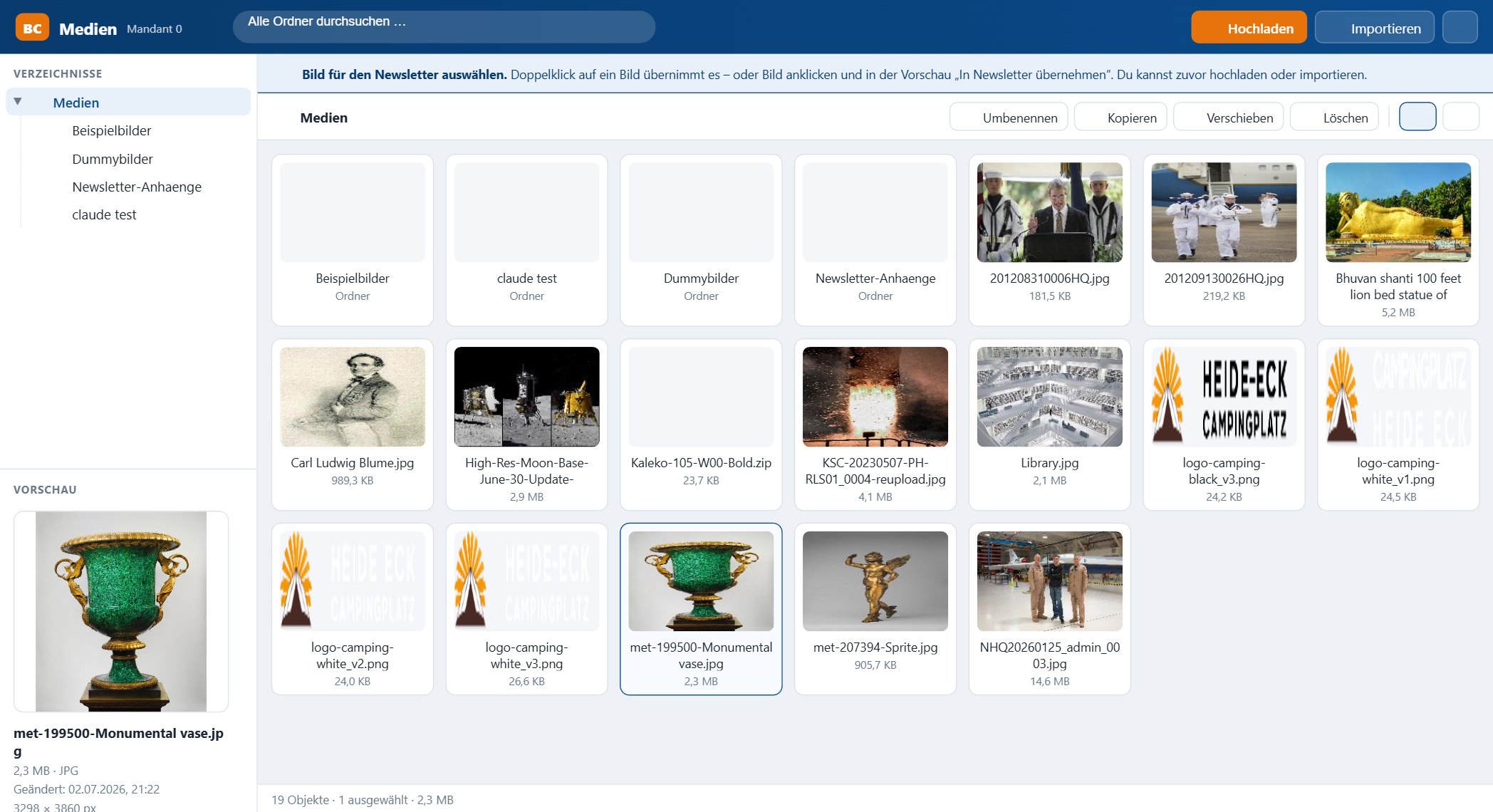Image resolution: width=1493 pixels, height=812 pixels.
Task: Select the met-207394-Sprite.jpg thumbnail
Action: pos(875,581)
